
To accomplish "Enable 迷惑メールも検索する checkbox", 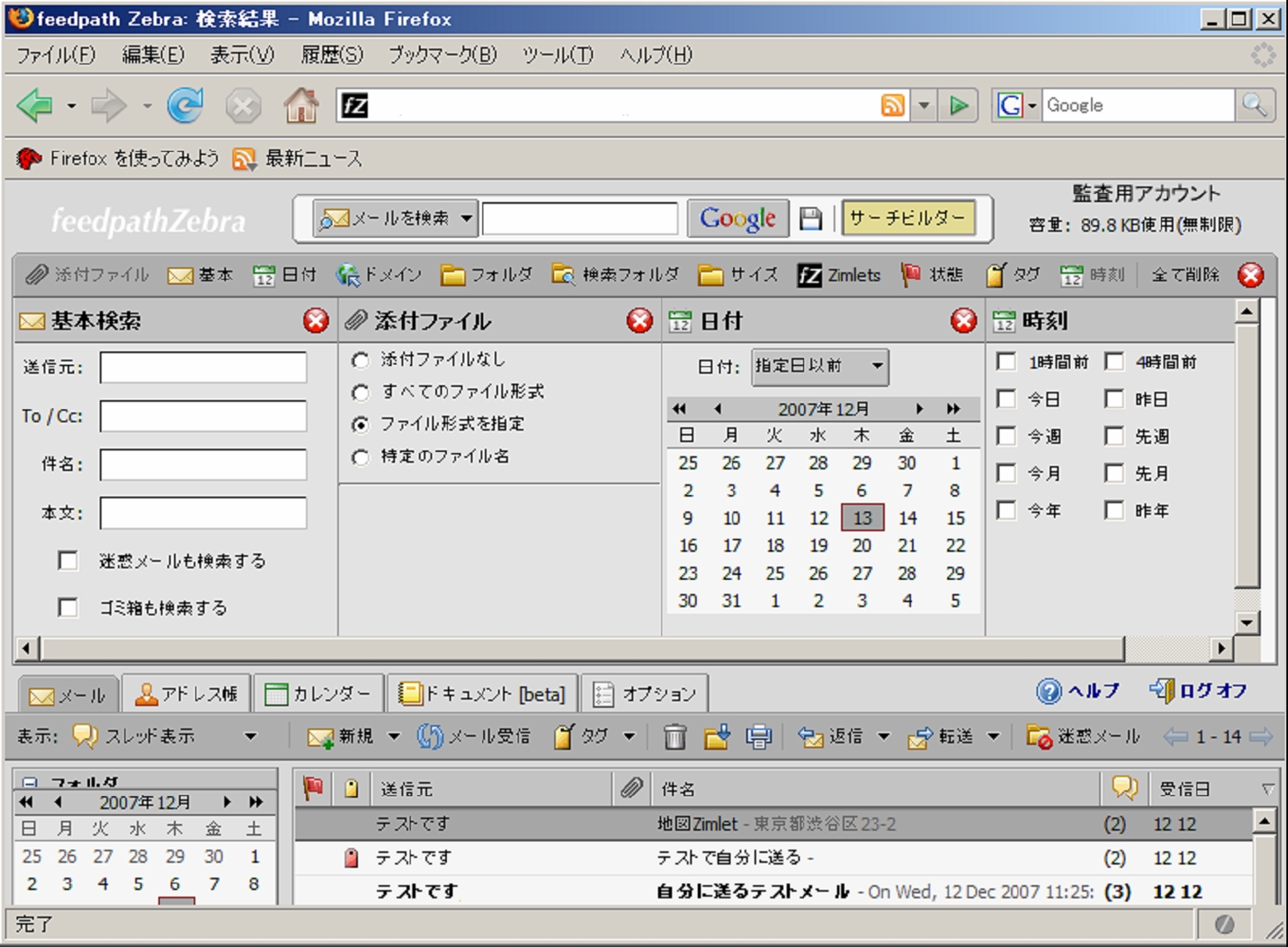I will pyautogui.click(x=68, y=561).
